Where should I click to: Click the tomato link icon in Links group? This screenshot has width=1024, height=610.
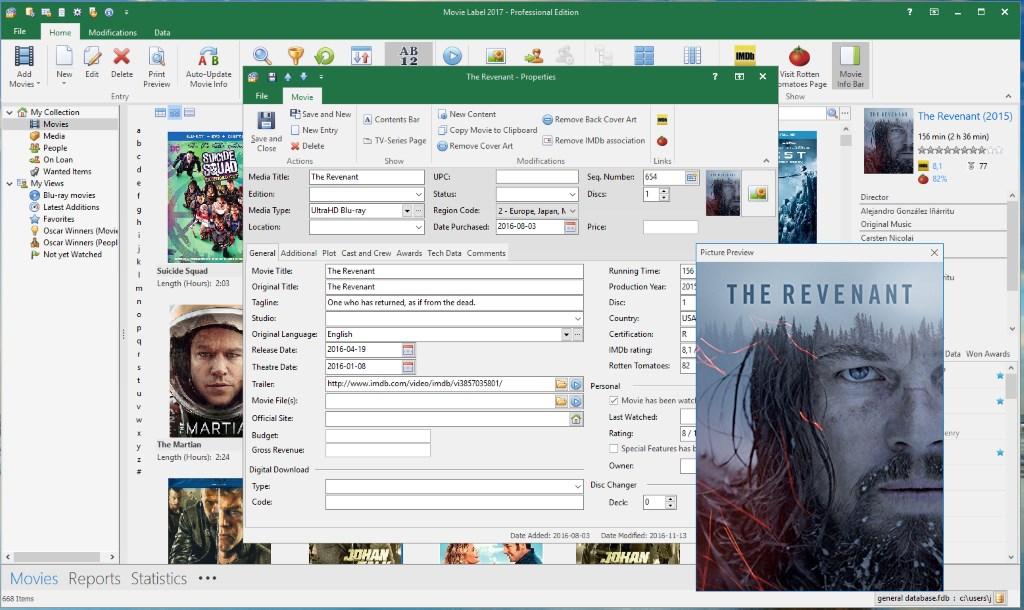click(x=662, y=141)
